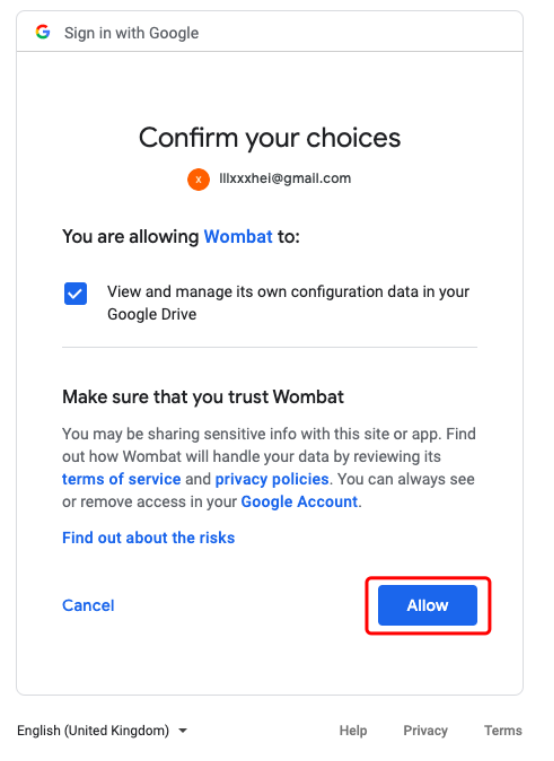
Task: Open the Terms footer link
Action: tap(503, 730)
